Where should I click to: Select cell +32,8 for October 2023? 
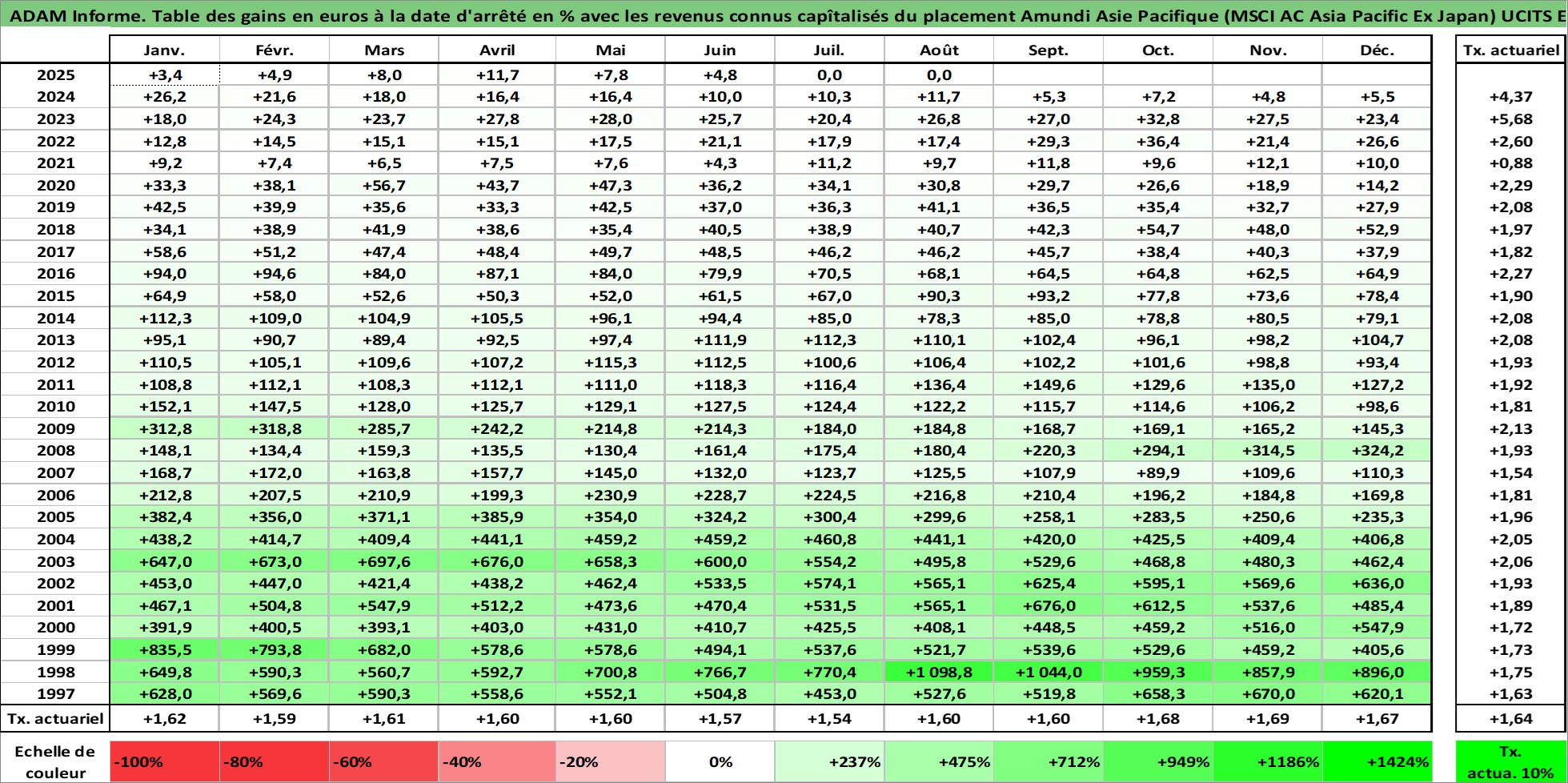click(x=1158, y=119)
